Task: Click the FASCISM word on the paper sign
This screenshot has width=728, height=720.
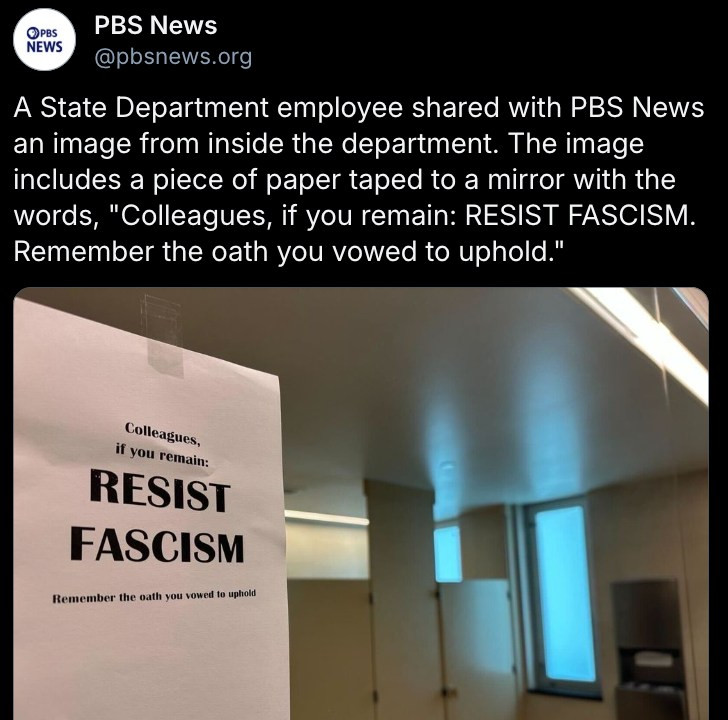Action: [157, 544]
